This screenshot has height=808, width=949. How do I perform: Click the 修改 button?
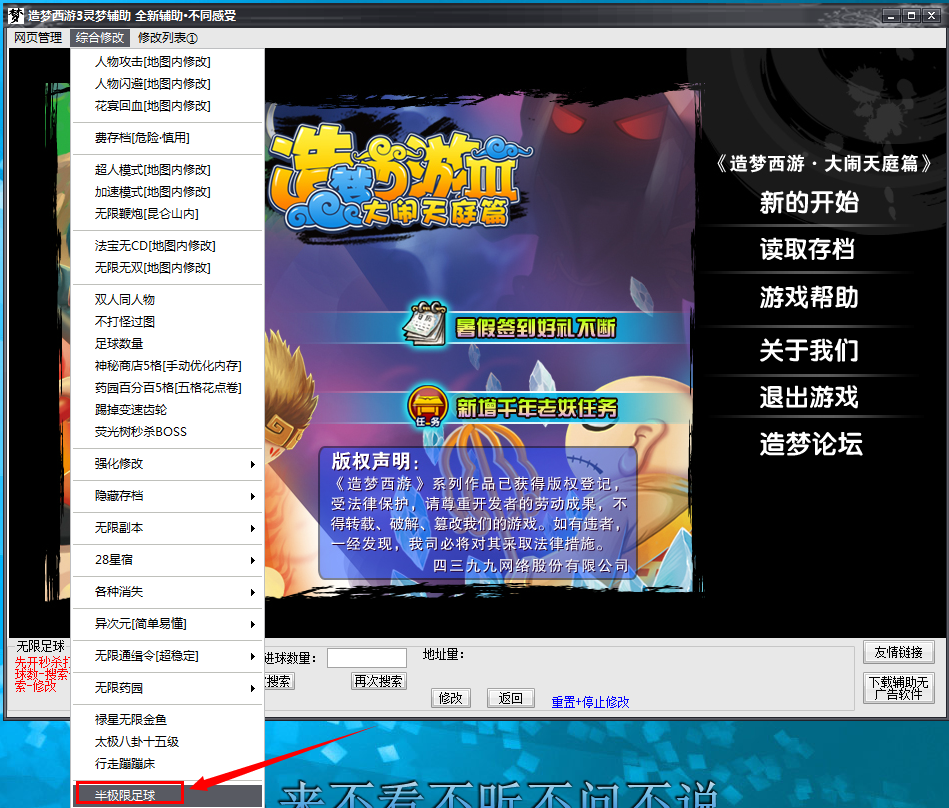point(451,698)
